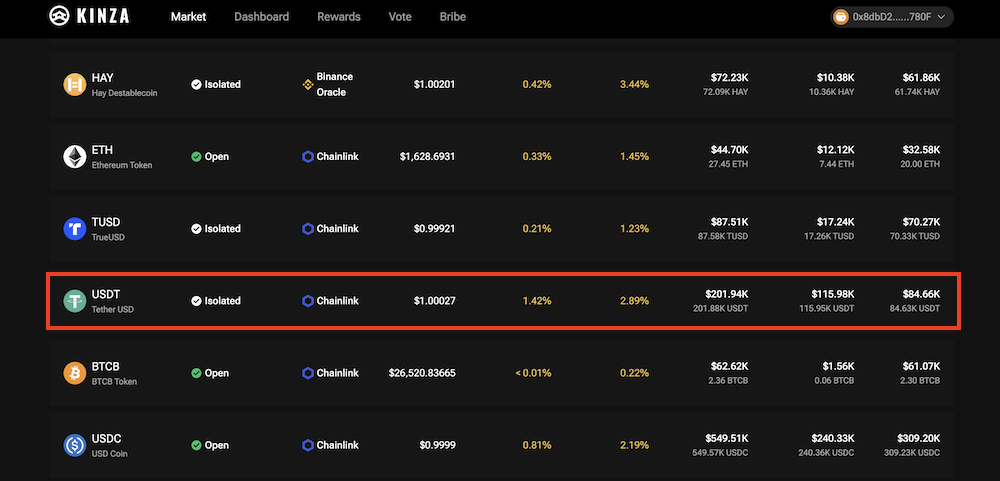Open the Vote tab
1000x481 pixels.
(x=400, y=17)
